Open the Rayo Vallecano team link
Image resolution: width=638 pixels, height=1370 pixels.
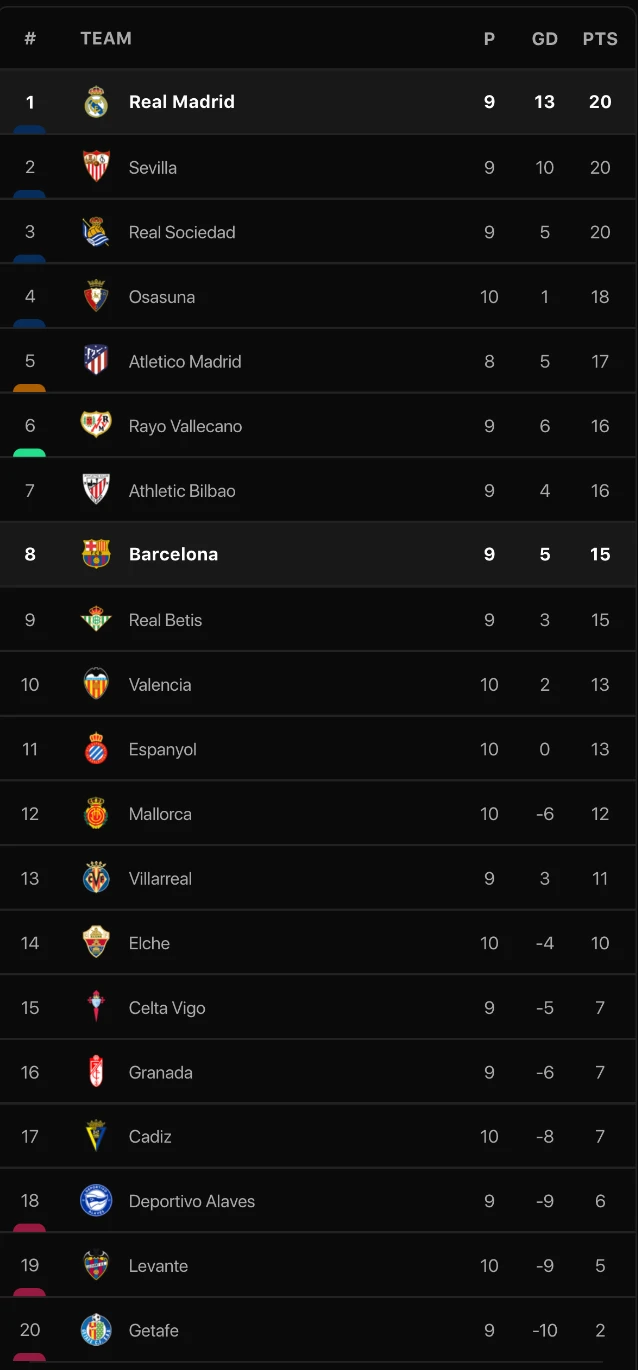point(185,426)
